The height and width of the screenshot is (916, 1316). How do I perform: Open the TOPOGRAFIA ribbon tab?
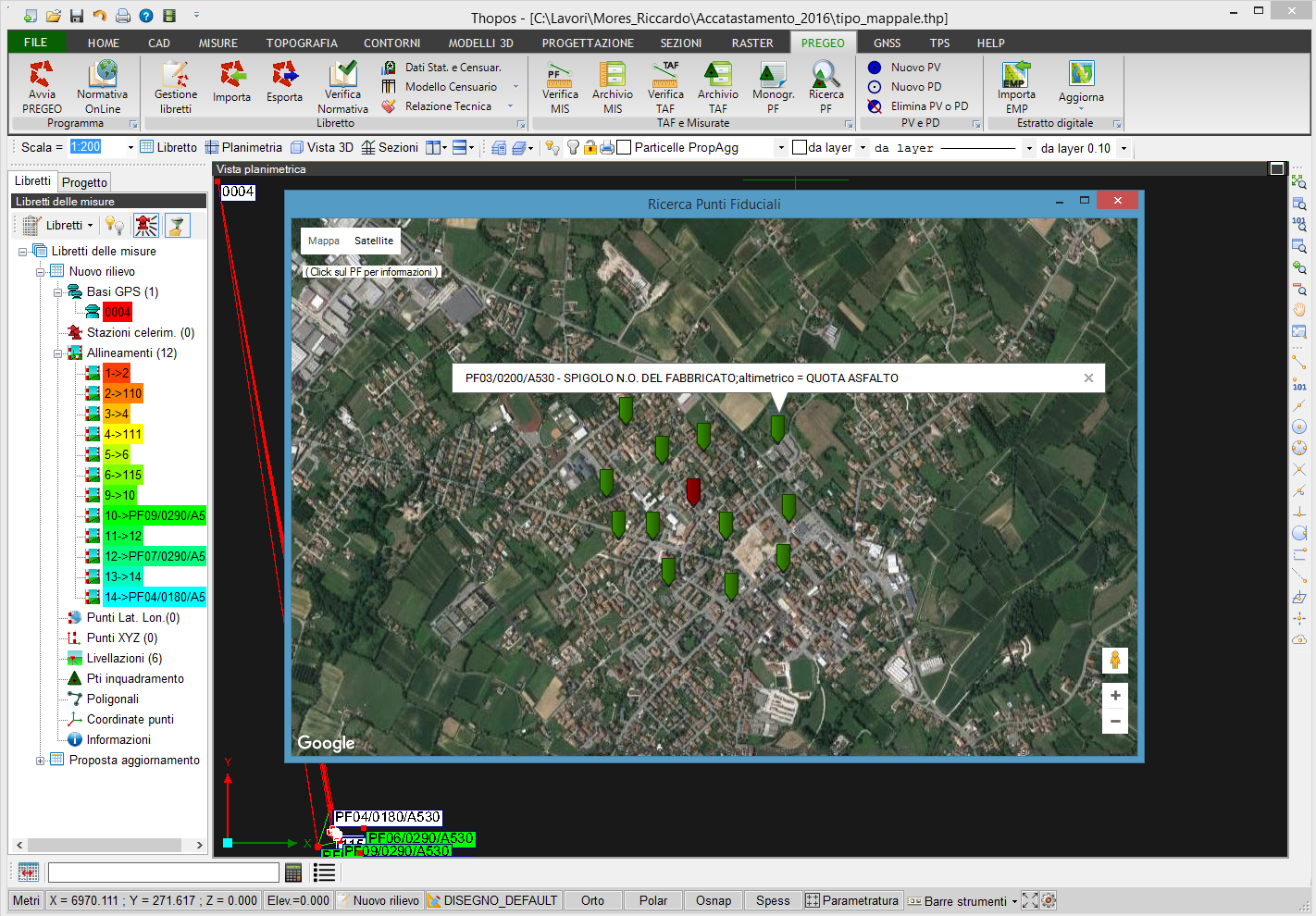pos(302,43)
